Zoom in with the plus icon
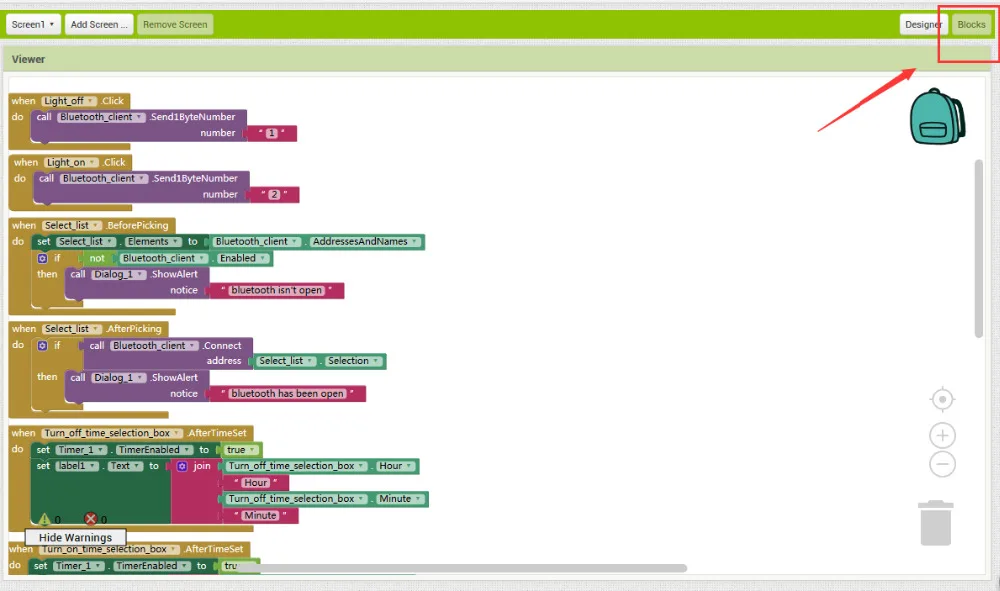Viewport: 1000px width, 591px height. pyautogui.click(x=942, y=436)
